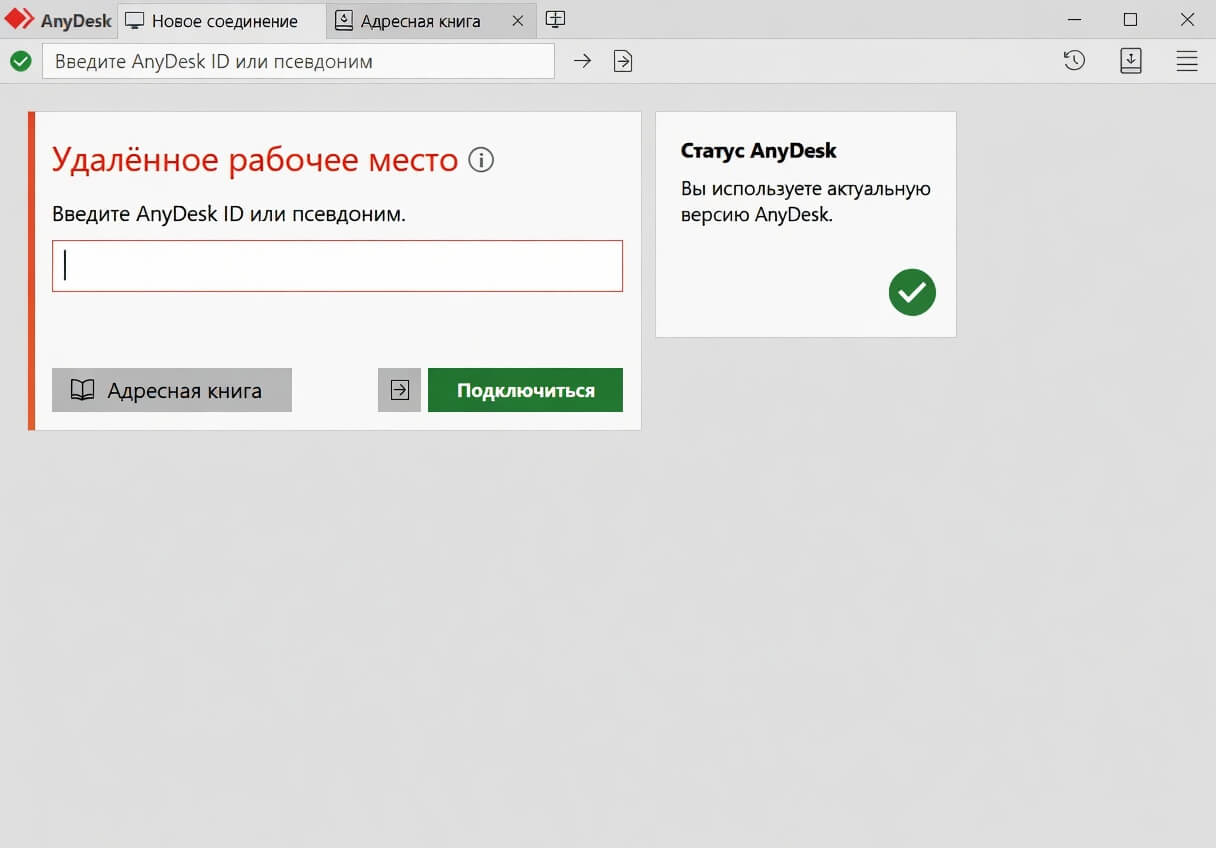Open a new tab with plus icon
Screen dimensions: 1216x848
(555, 19)
